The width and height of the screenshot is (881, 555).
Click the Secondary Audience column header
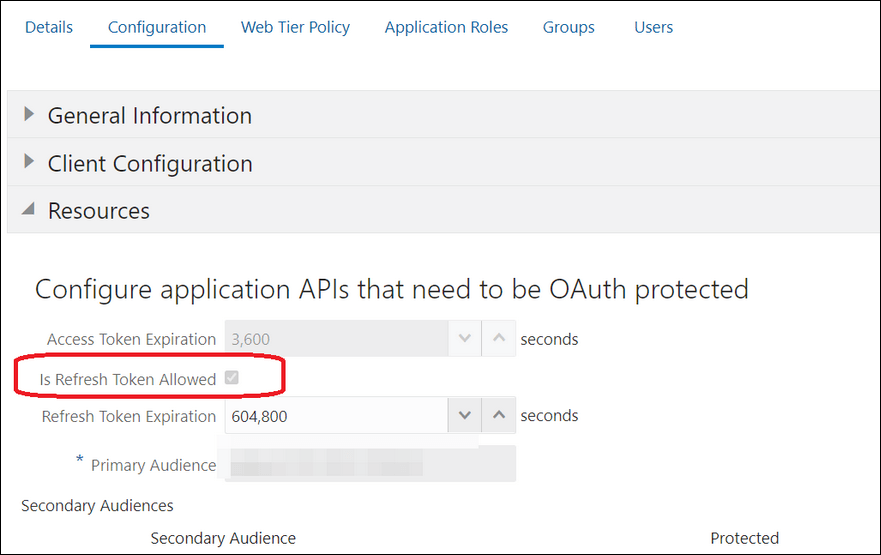(223, 538)
